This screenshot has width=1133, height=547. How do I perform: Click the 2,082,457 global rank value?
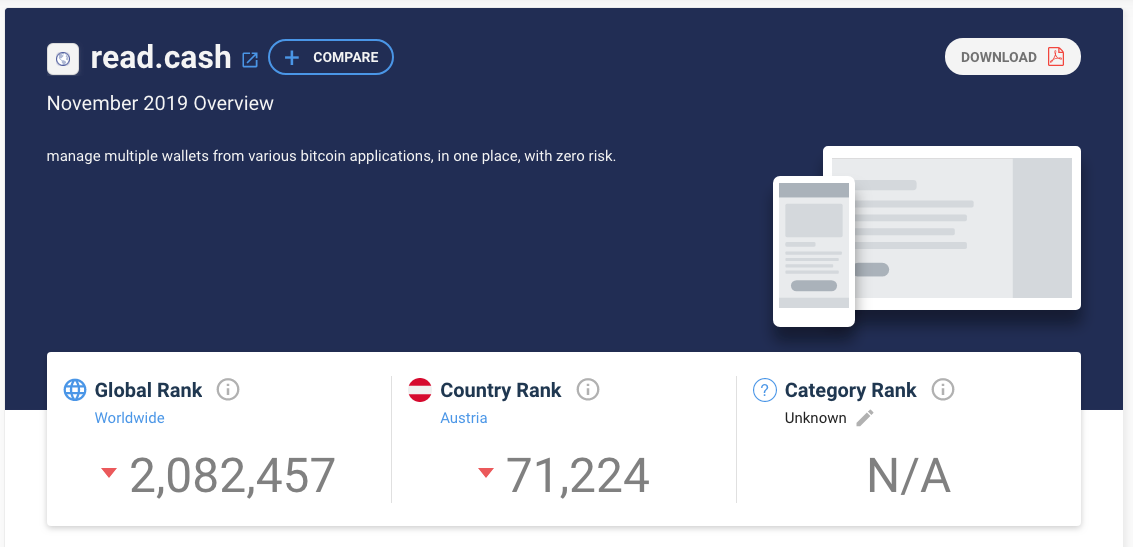pyautogui.click(x=232, y=475)
